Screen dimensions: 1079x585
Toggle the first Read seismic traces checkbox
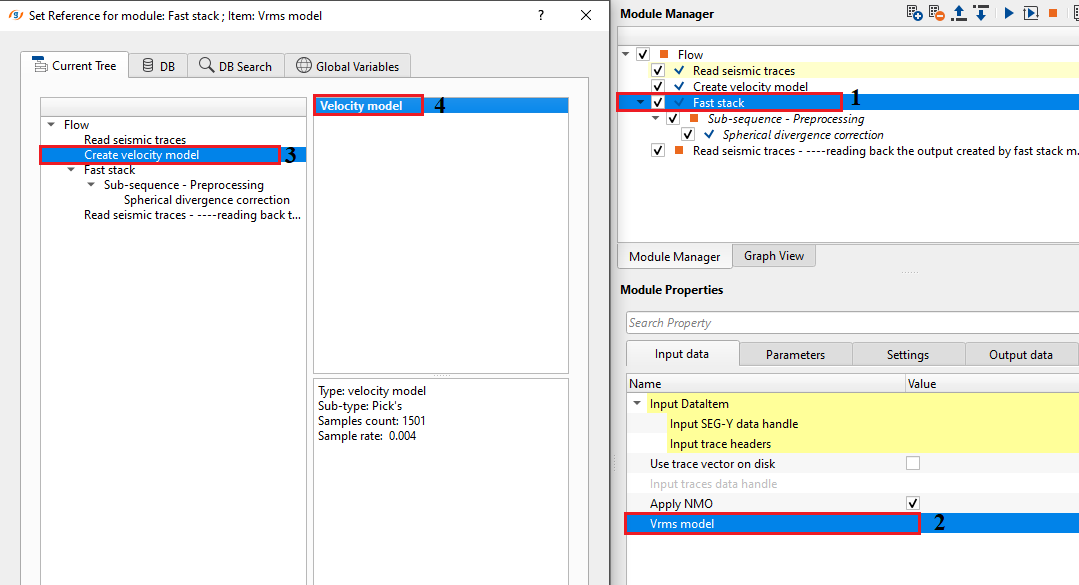[658, 70]
